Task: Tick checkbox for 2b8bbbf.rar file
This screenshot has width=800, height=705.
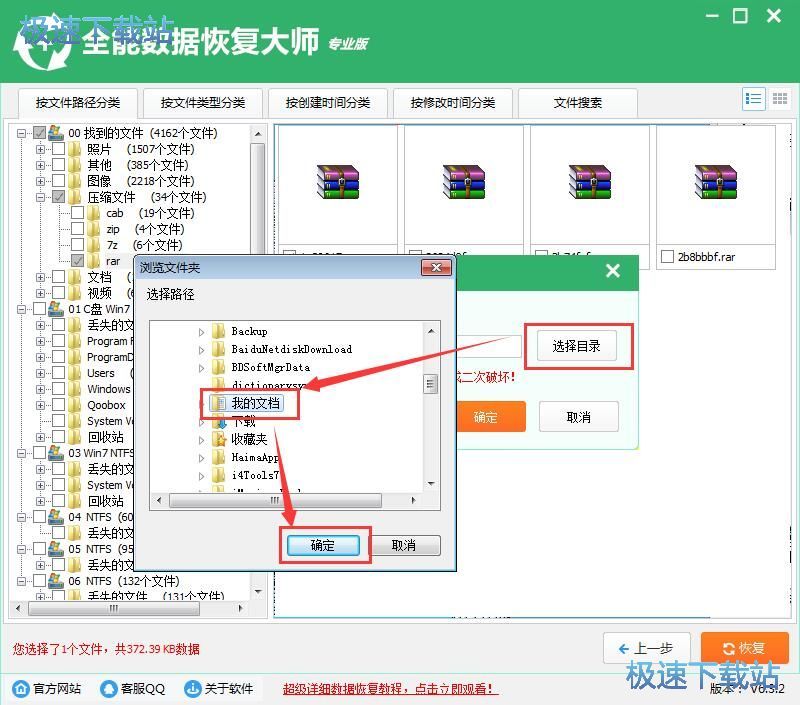Action: 667,257
